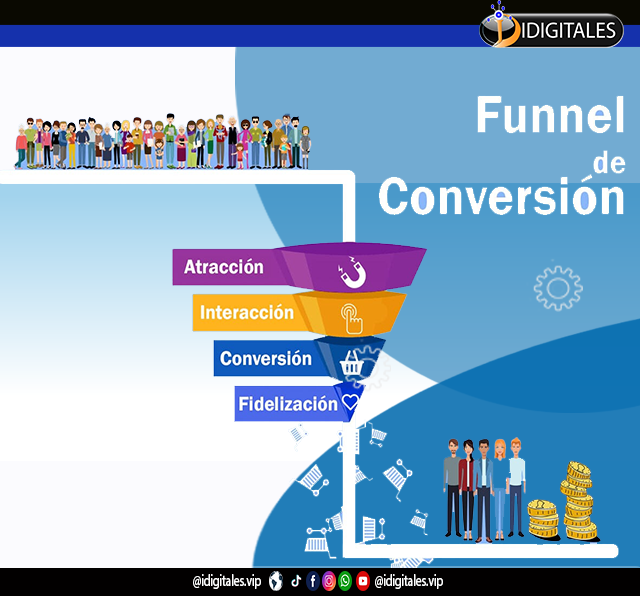Select the Fidelización label
Screen dimensions: 640x596
point(287,404)
